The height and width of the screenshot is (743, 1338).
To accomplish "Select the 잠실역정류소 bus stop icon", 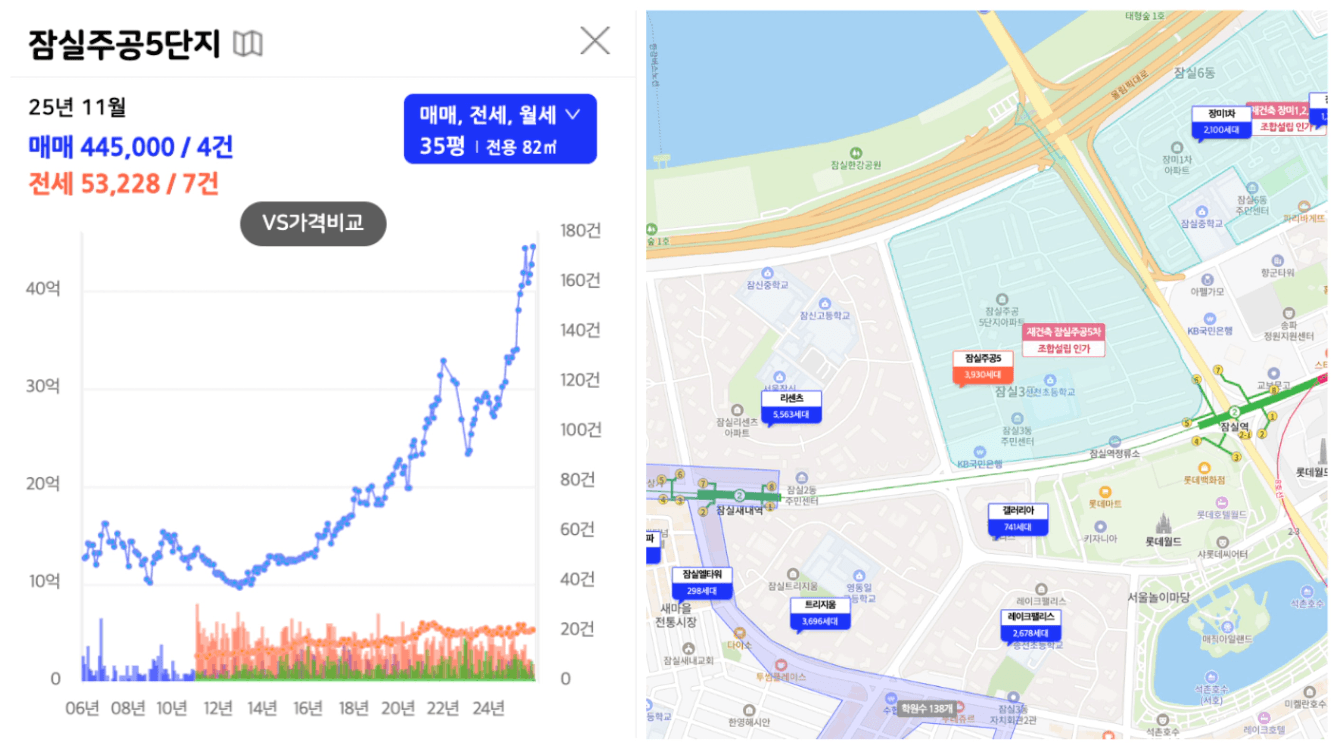I will click(1113, 440).
